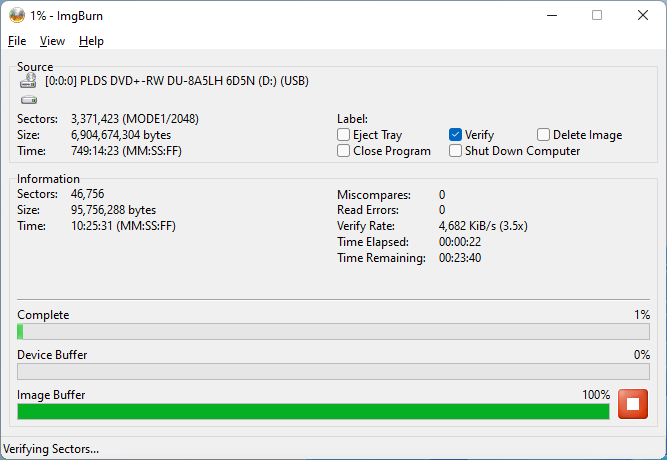Open the View menu

(52, 41)
